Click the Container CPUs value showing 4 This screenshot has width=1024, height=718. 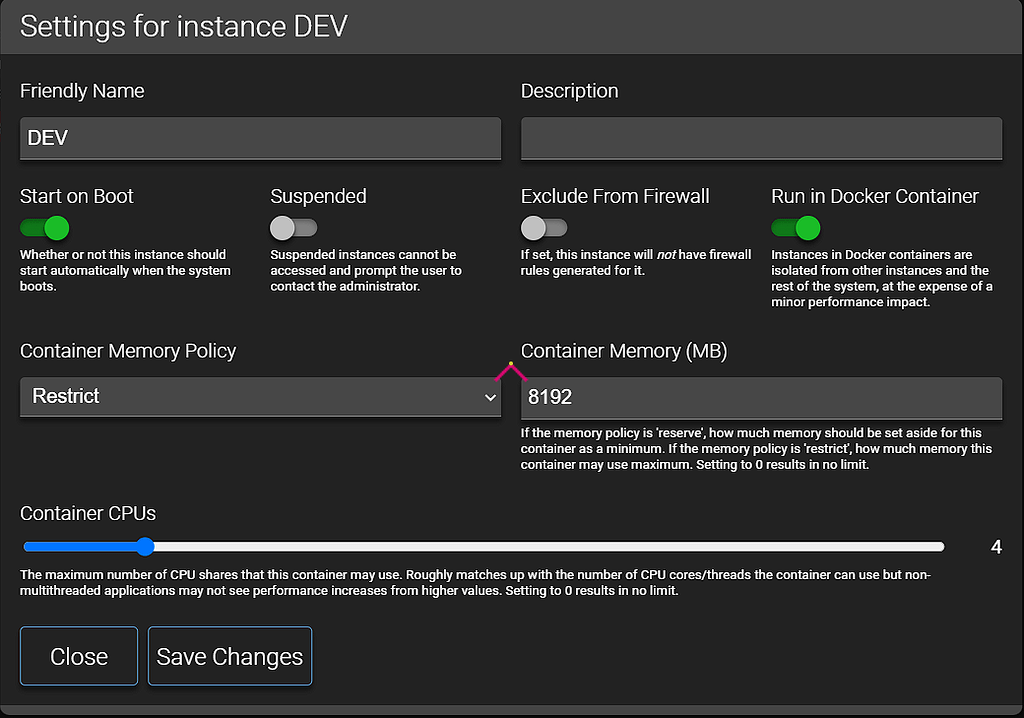click(x=996, y=547)
